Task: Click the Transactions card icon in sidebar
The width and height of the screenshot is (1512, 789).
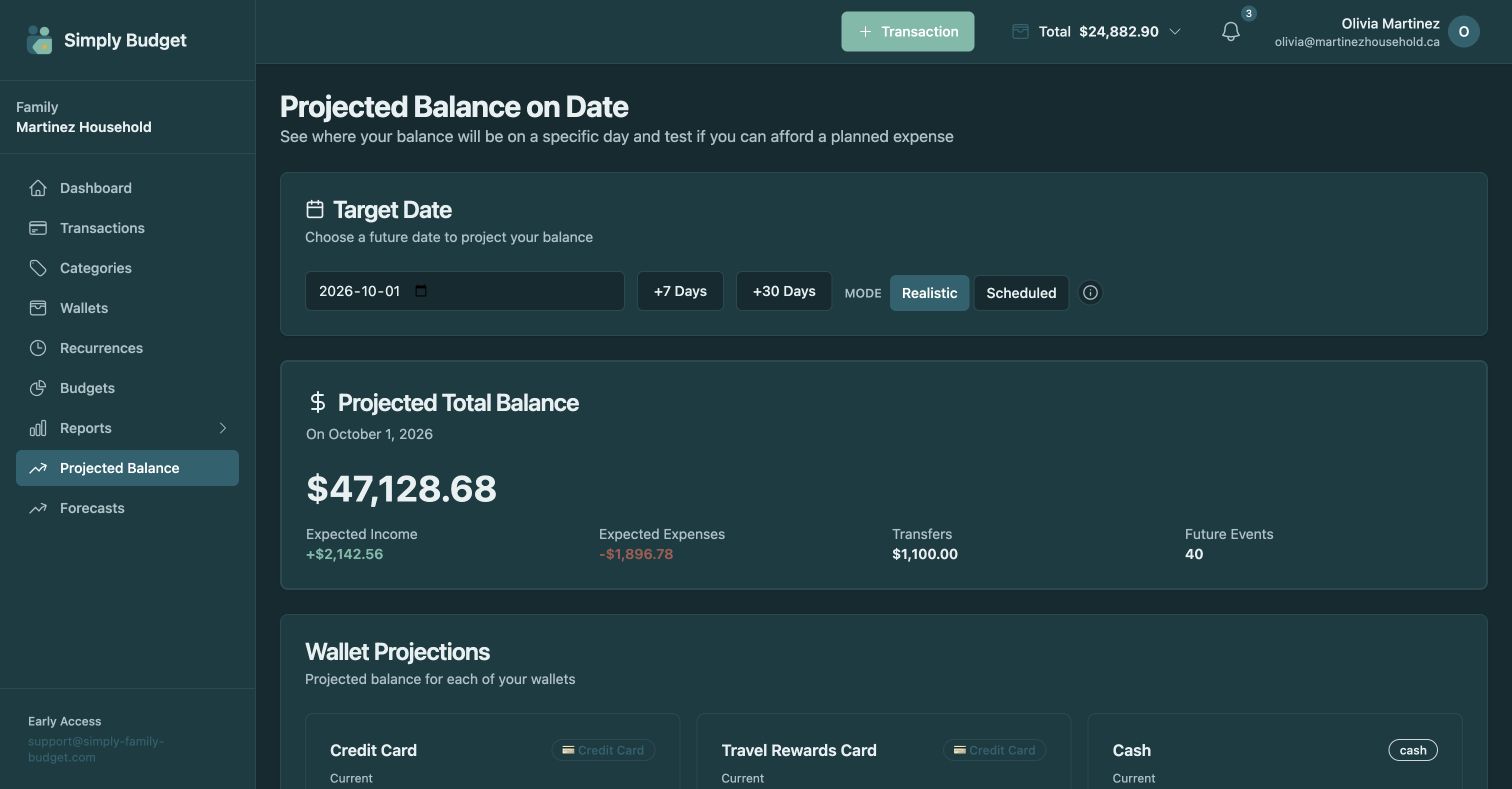Action: tap(38, 228)
